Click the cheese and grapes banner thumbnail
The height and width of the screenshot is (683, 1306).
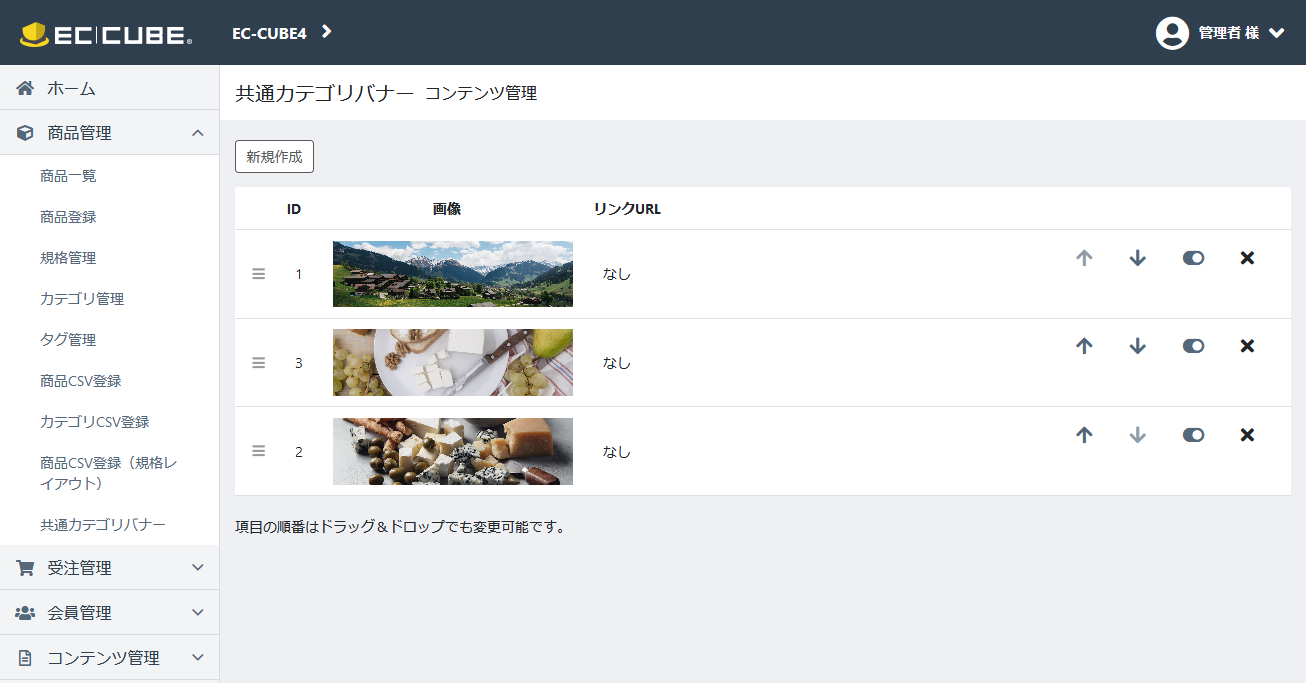click(453, 363)
